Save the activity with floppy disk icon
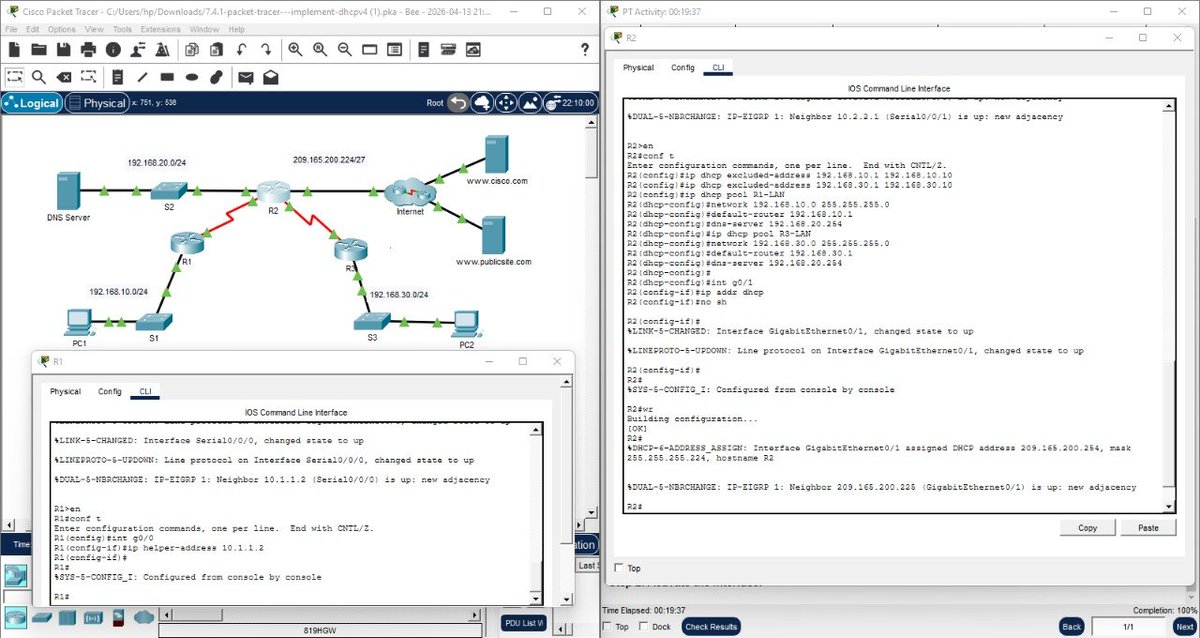The image size is (1200, 638). point(64,49)
